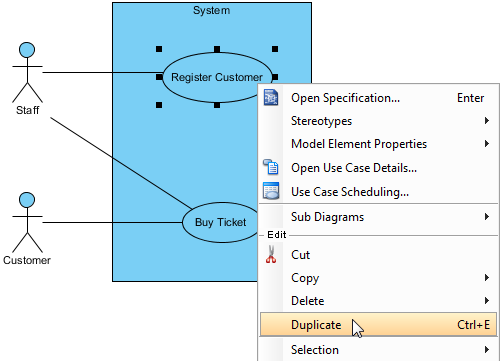Image resolution: width=501 pixels, height=361 pixels.
Task: Click the scissors Cut icon
Action: (271, 254)
